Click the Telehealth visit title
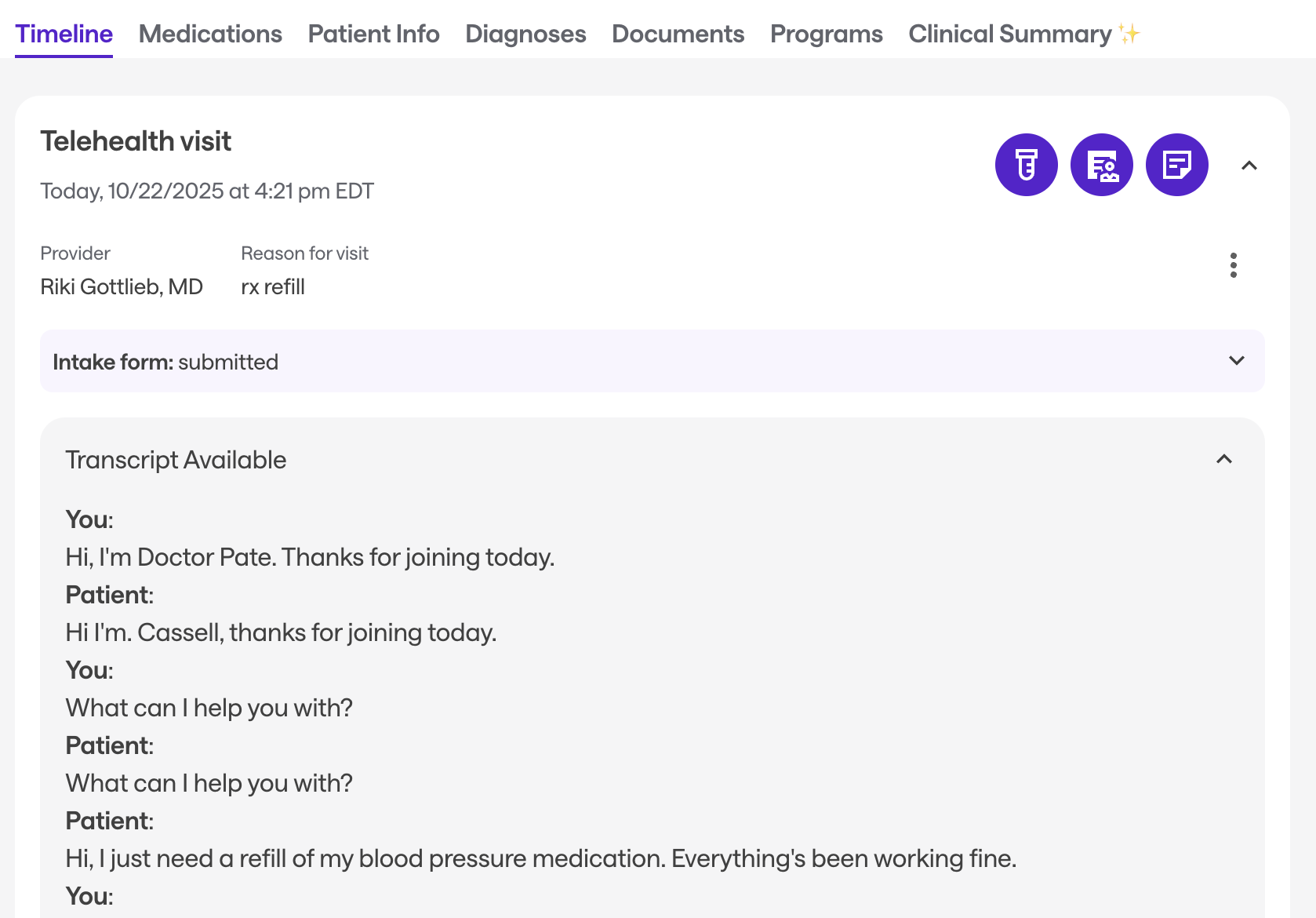This screenshot has width=1316, height=918. point(136,141)
